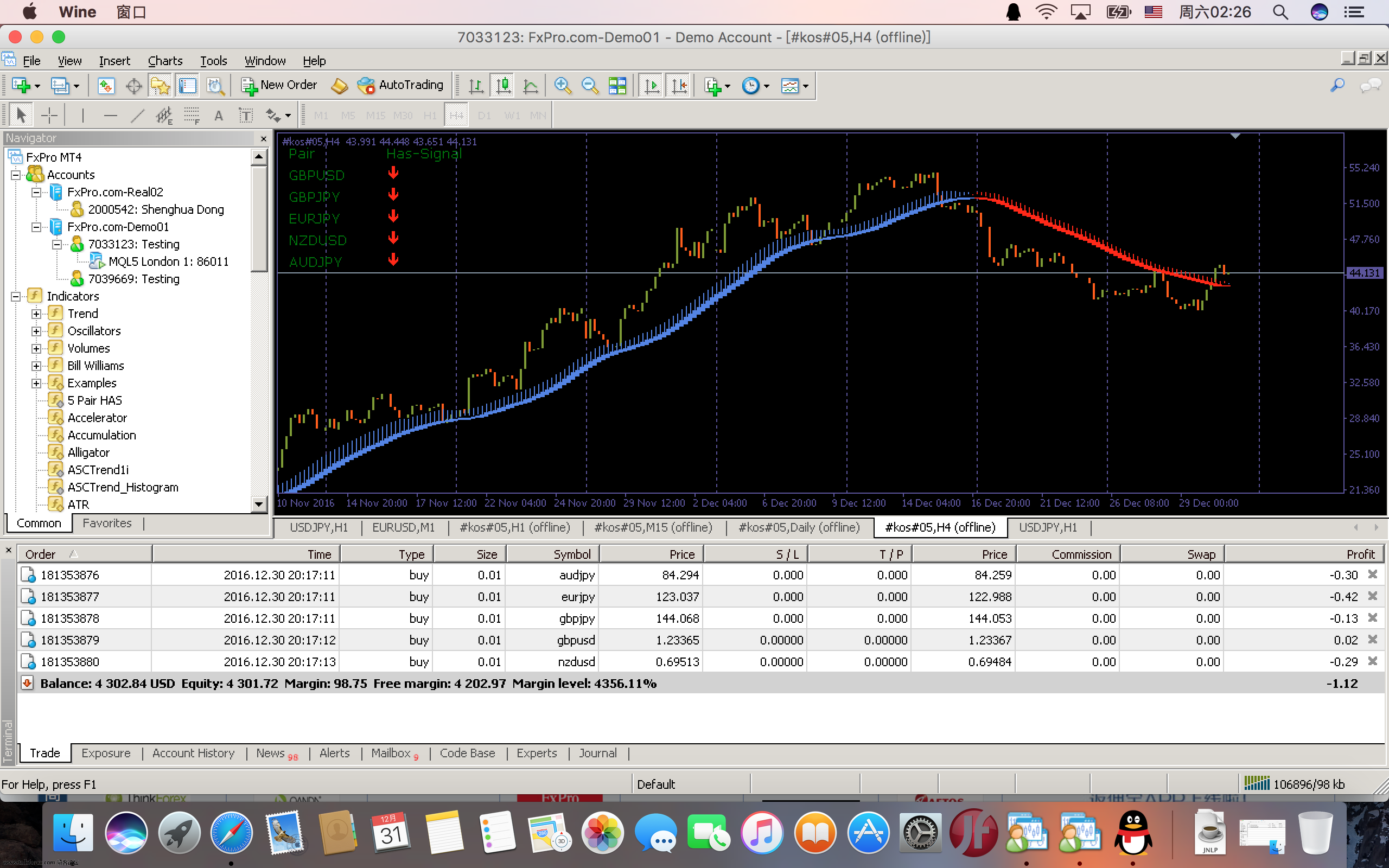Select the Text tool A
Viewport: 1389px width, 868px height.
click(219, 116)
